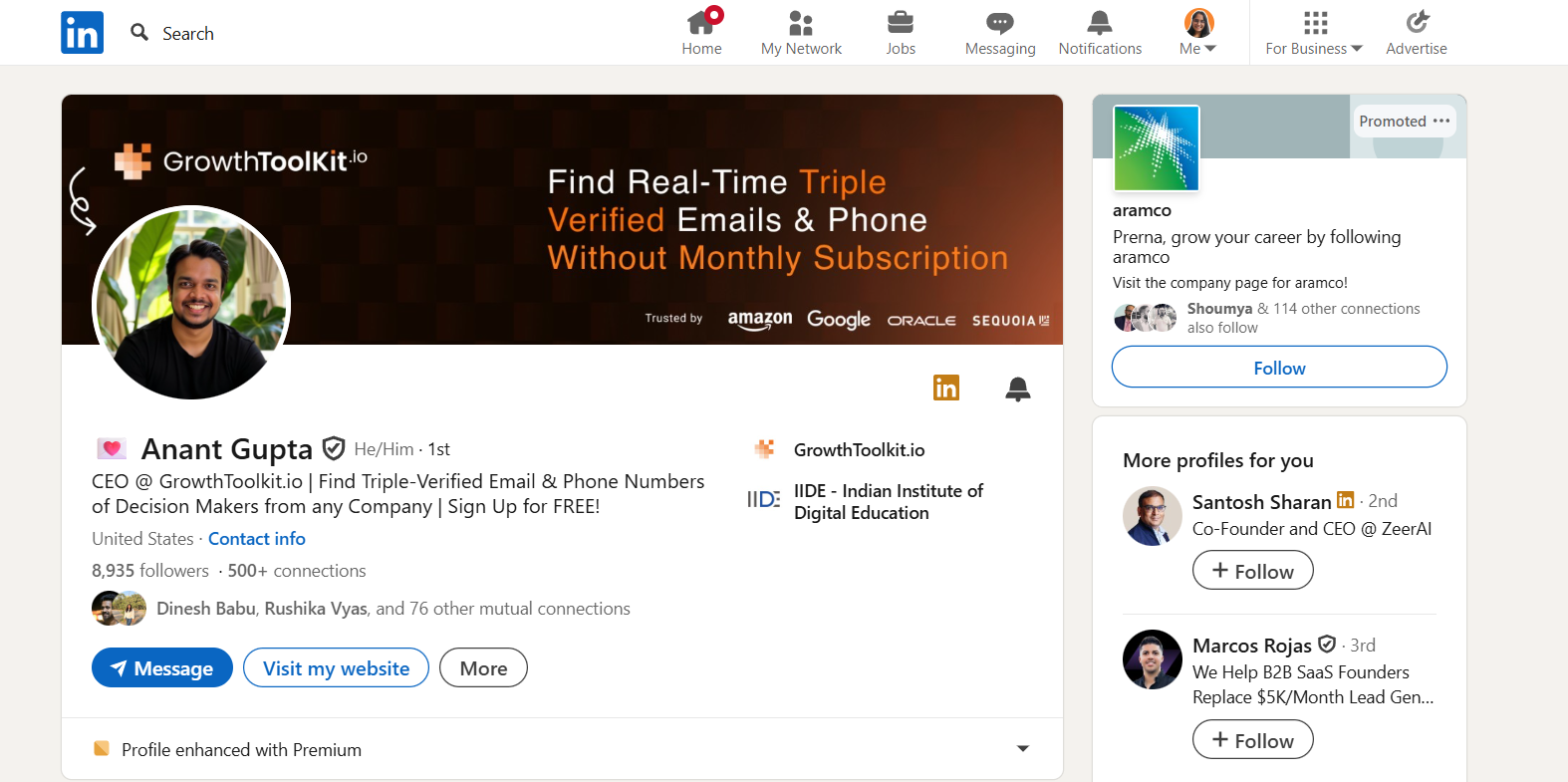1568x782 pixels.
Task: Open Santosh Sharan's profile picture
Action: pos(1153,516)
